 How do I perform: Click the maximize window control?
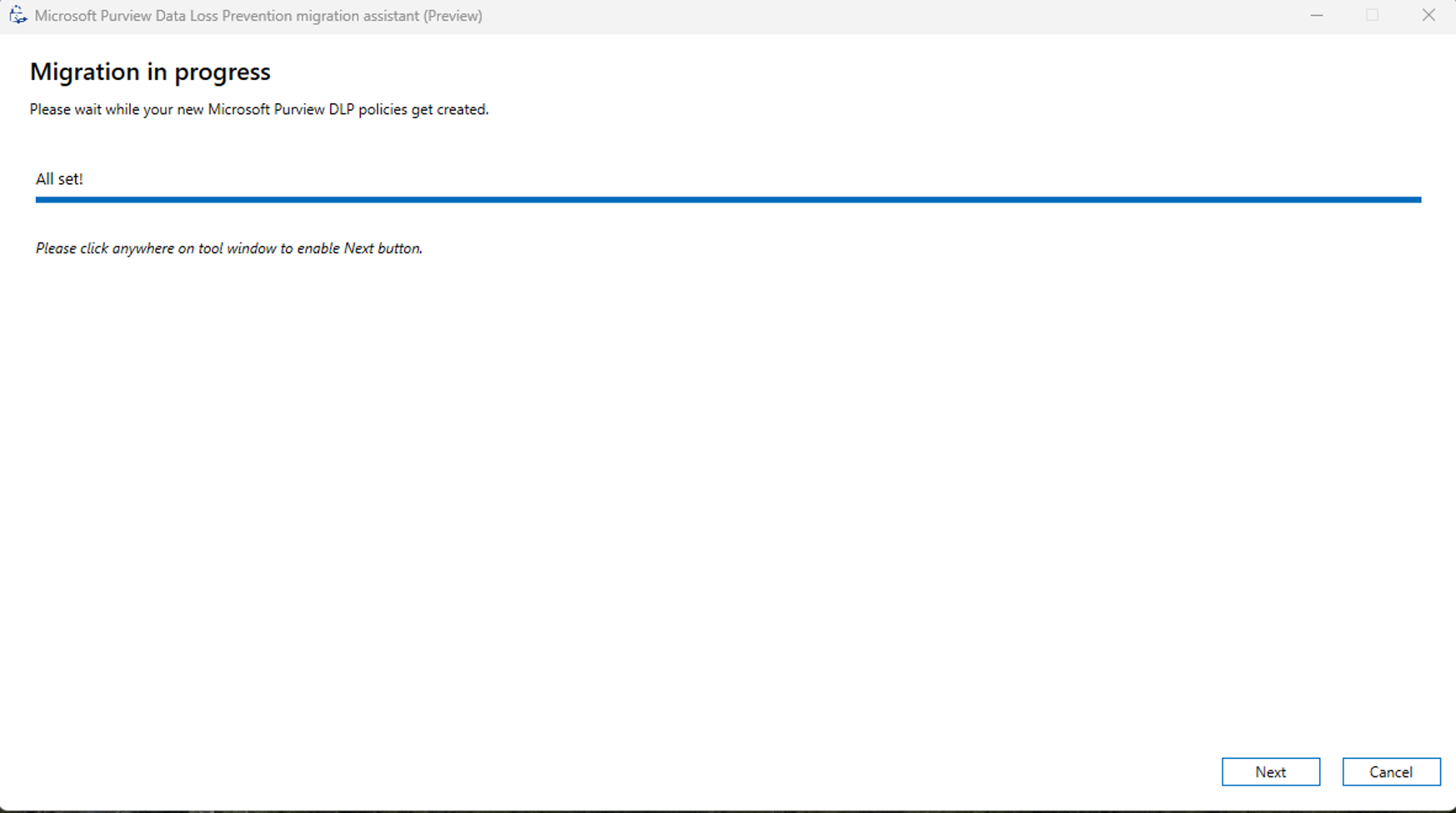(1372, 15)
